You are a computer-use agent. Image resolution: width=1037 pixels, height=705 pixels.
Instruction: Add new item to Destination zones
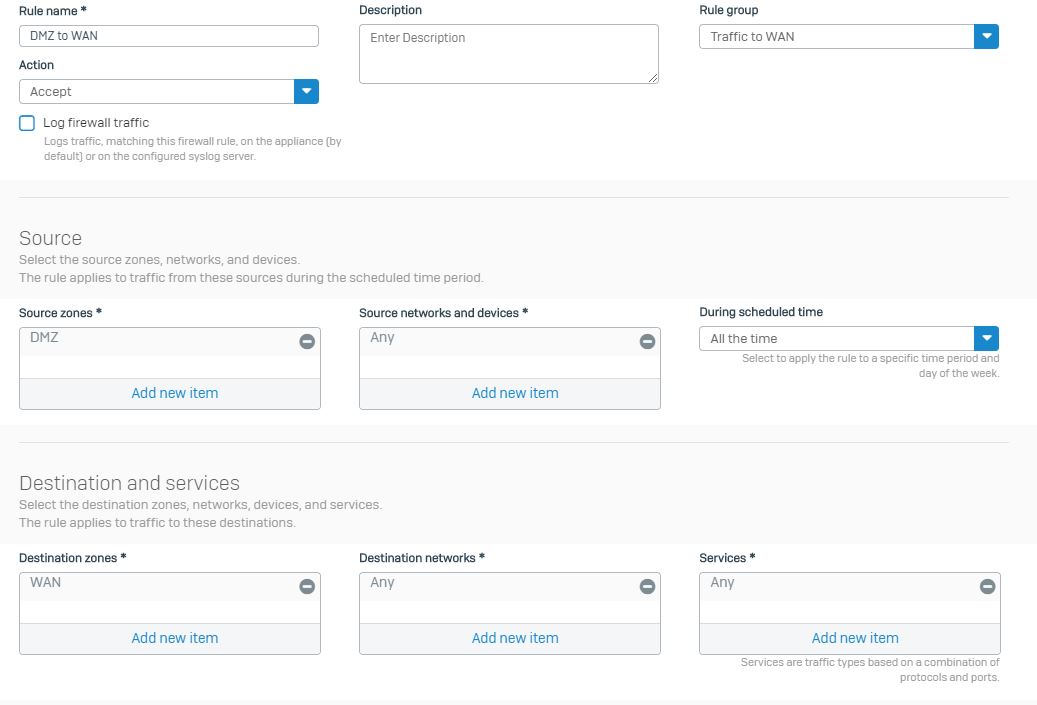(175, 638)
